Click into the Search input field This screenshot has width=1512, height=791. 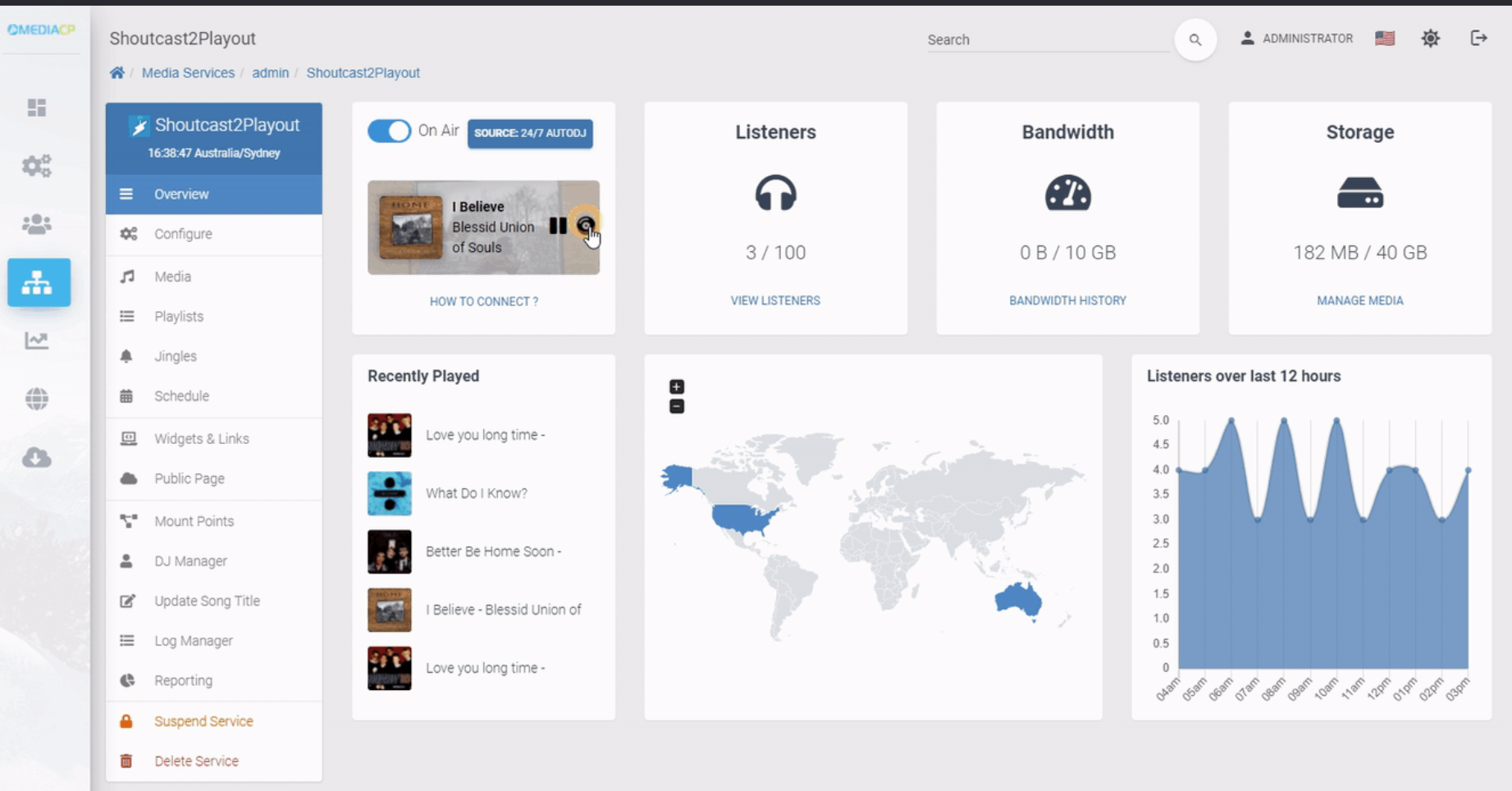1046,39
